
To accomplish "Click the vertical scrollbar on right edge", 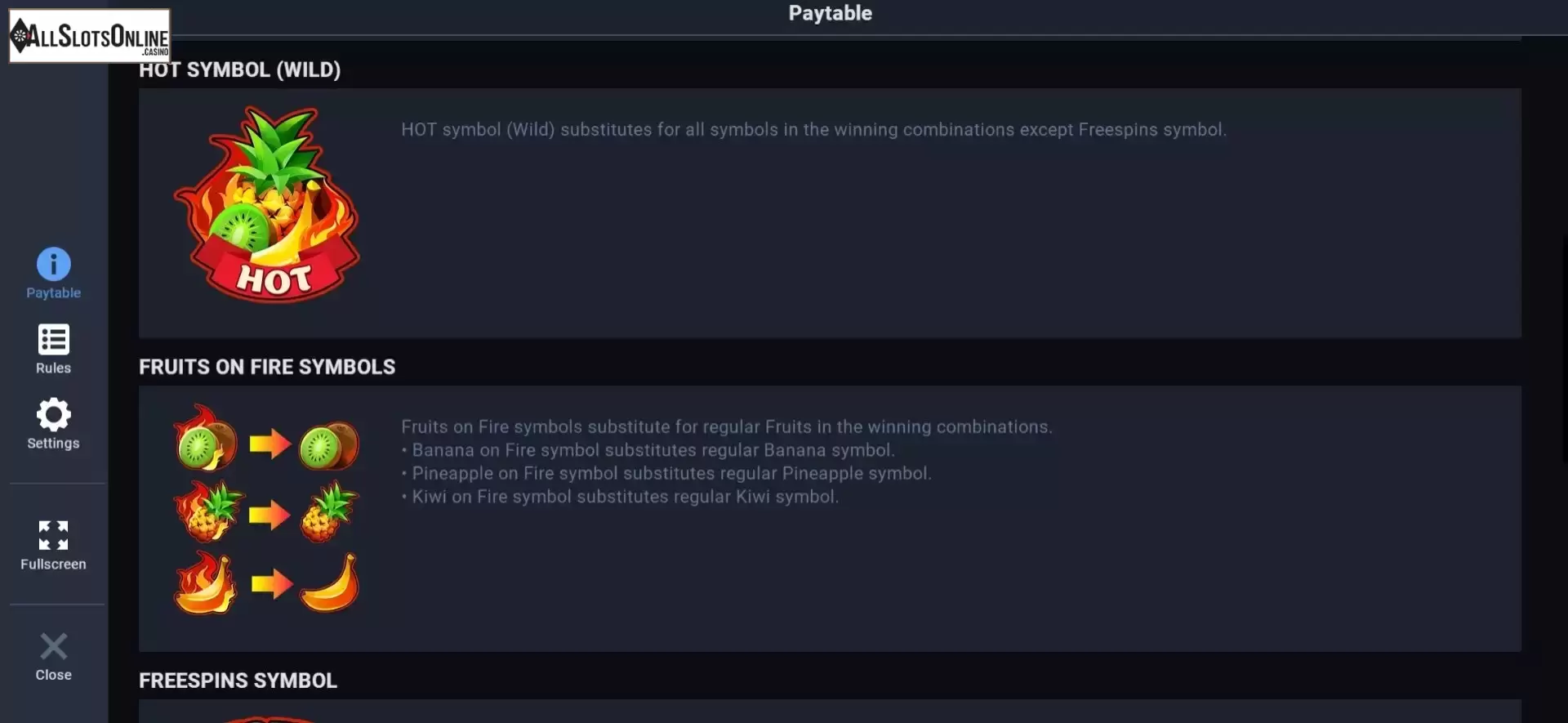I will (x=1564, y=351).
